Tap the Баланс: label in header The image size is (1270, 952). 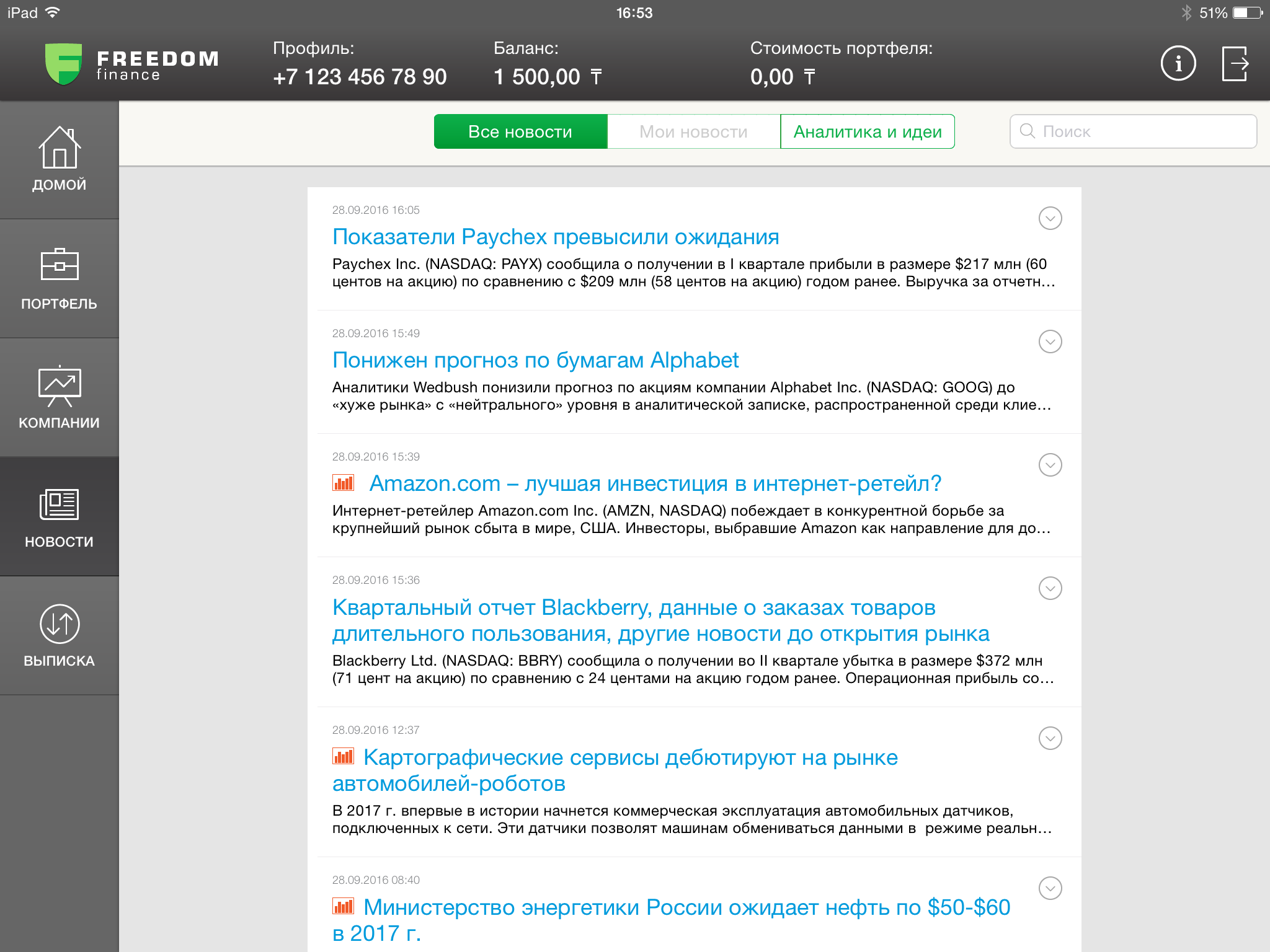coord(526,48)
